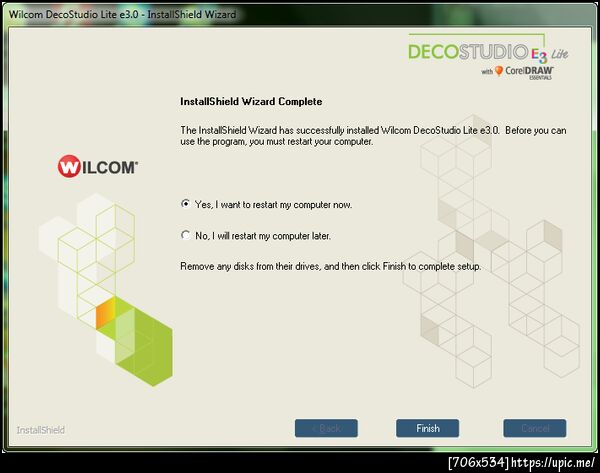600x473 pixels.
Task: Click the 'InstallShield Wizard Complete' heading
Action: 251,101
